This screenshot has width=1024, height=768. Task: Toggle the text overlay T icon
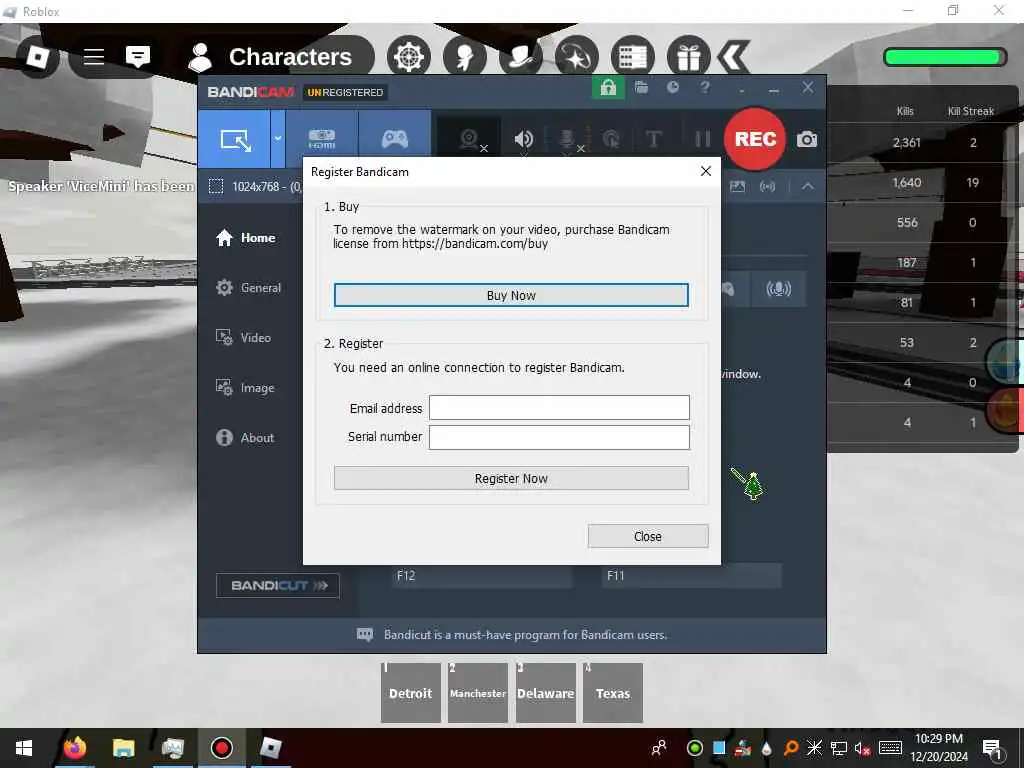click(x=654, y=139)
